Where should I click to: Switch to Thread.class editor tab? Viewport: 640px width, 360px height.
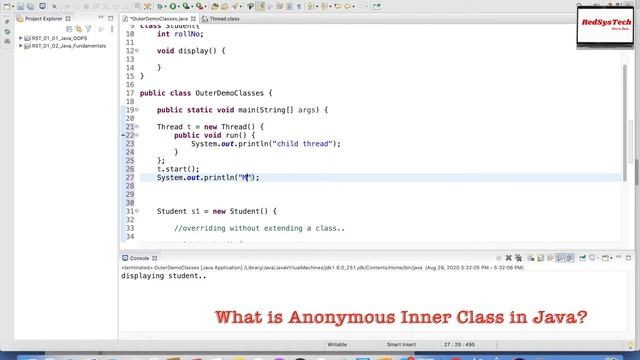(x=224, y=19)
